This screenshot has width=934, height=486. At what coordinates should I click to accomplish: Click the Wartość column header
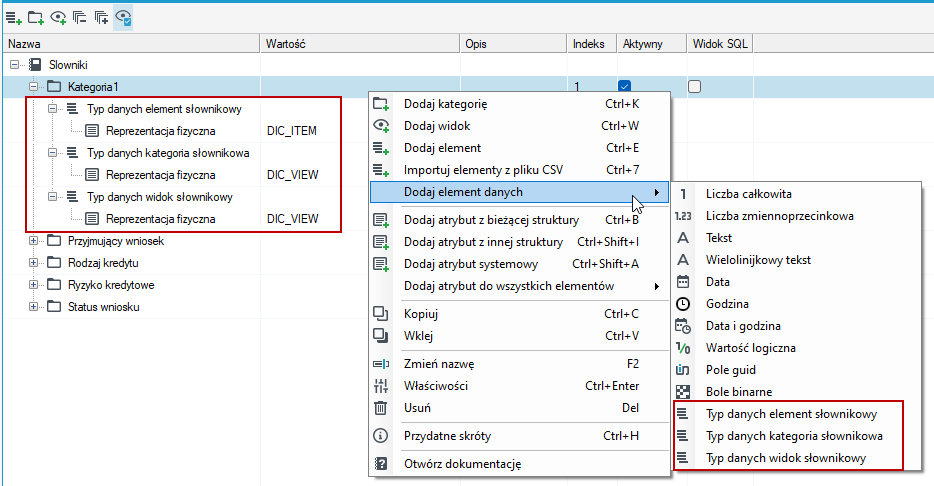360,43
